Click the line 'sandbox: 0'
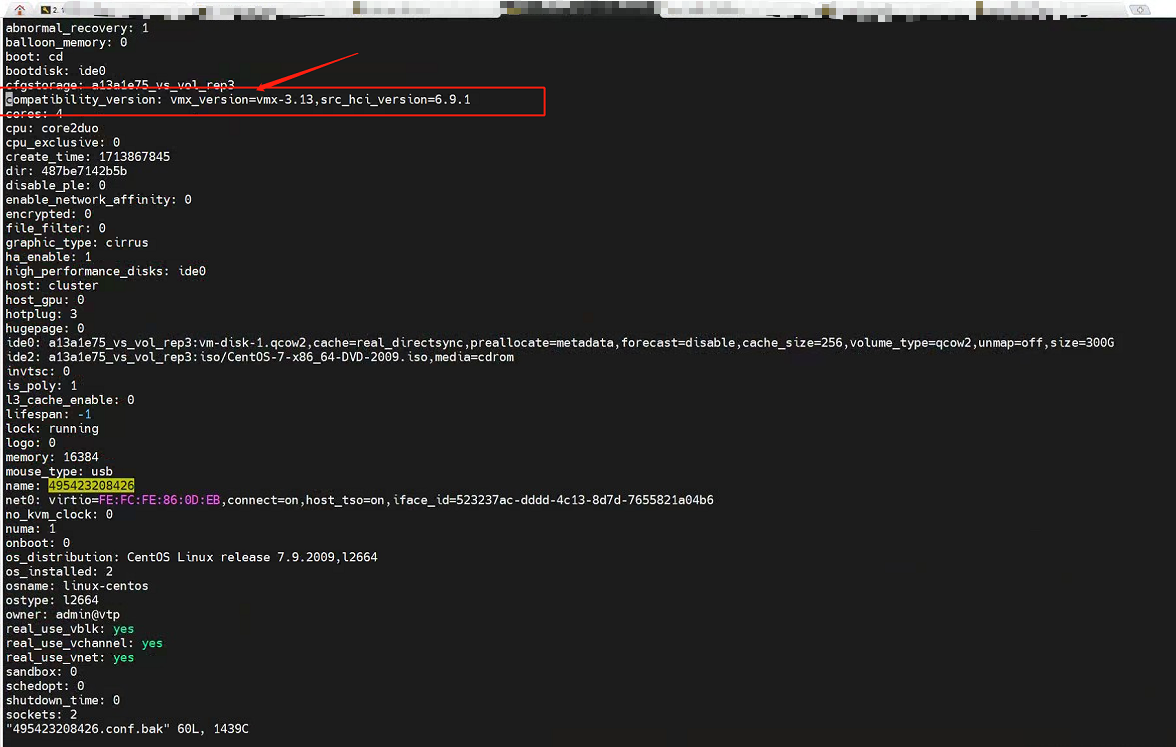This screenshot has height=747, width=1176. click(41, 671)
